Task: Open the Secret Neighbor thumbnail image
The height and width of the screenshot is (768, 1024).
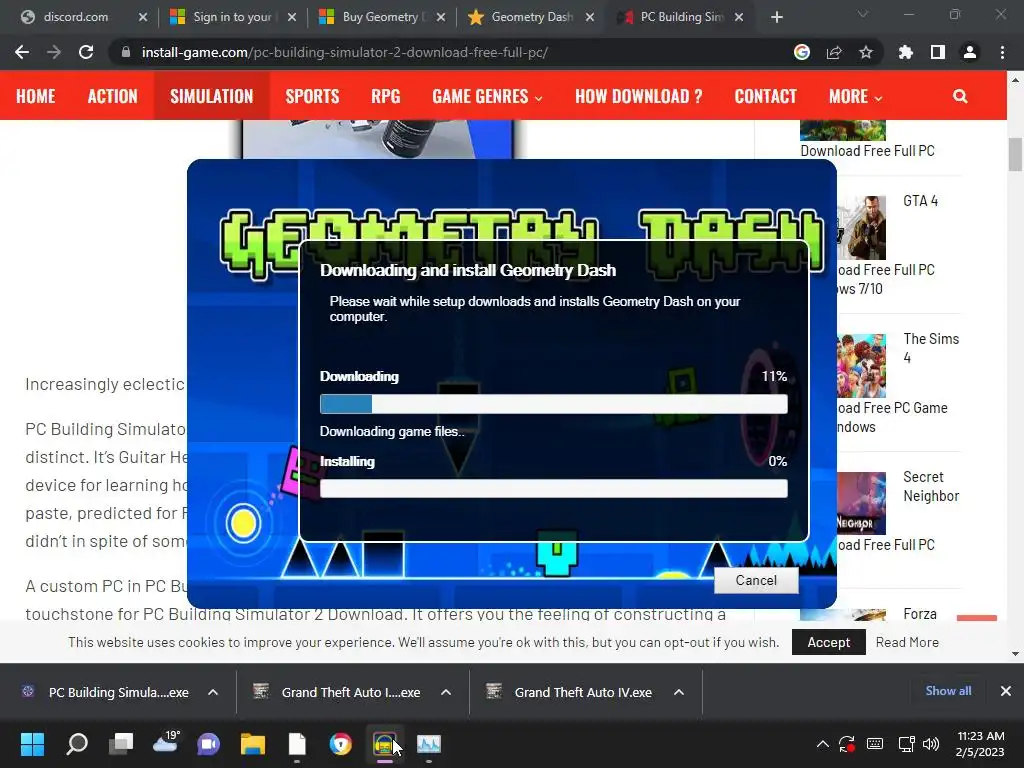Action: [x=862, y=504]
